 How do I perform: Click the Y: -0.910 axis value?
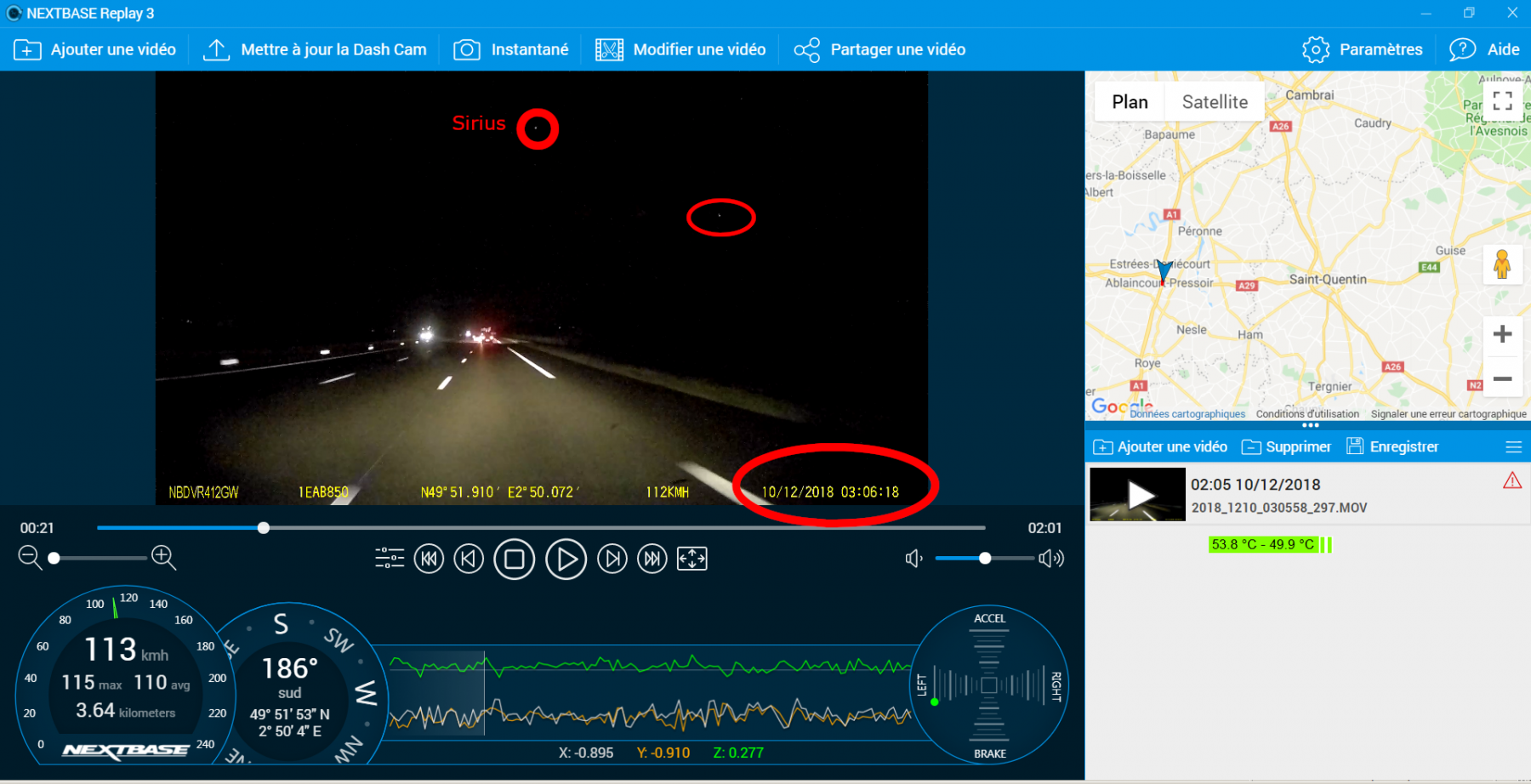click(x=663, y=753)
